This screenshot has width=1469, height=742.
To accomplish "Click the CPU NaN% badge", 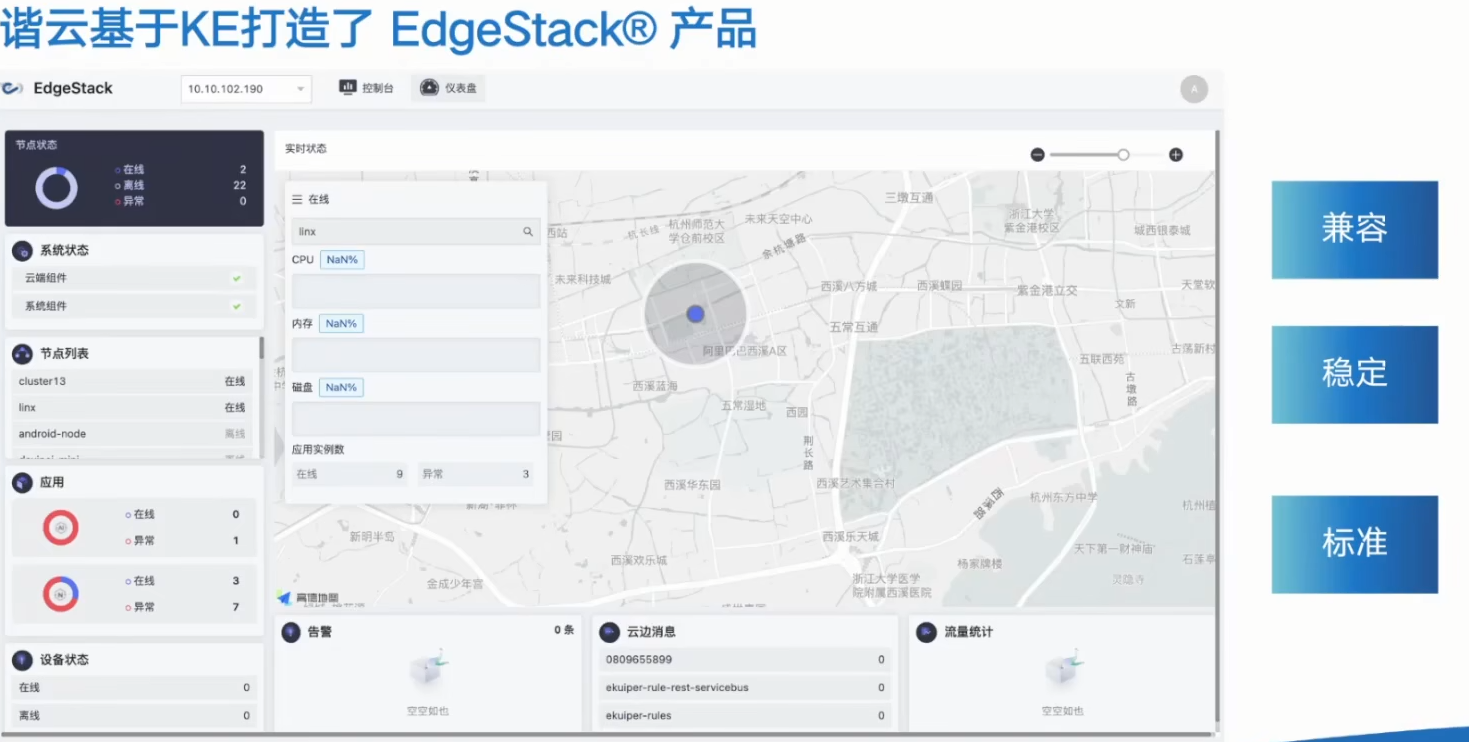I will tap(342, 260).
